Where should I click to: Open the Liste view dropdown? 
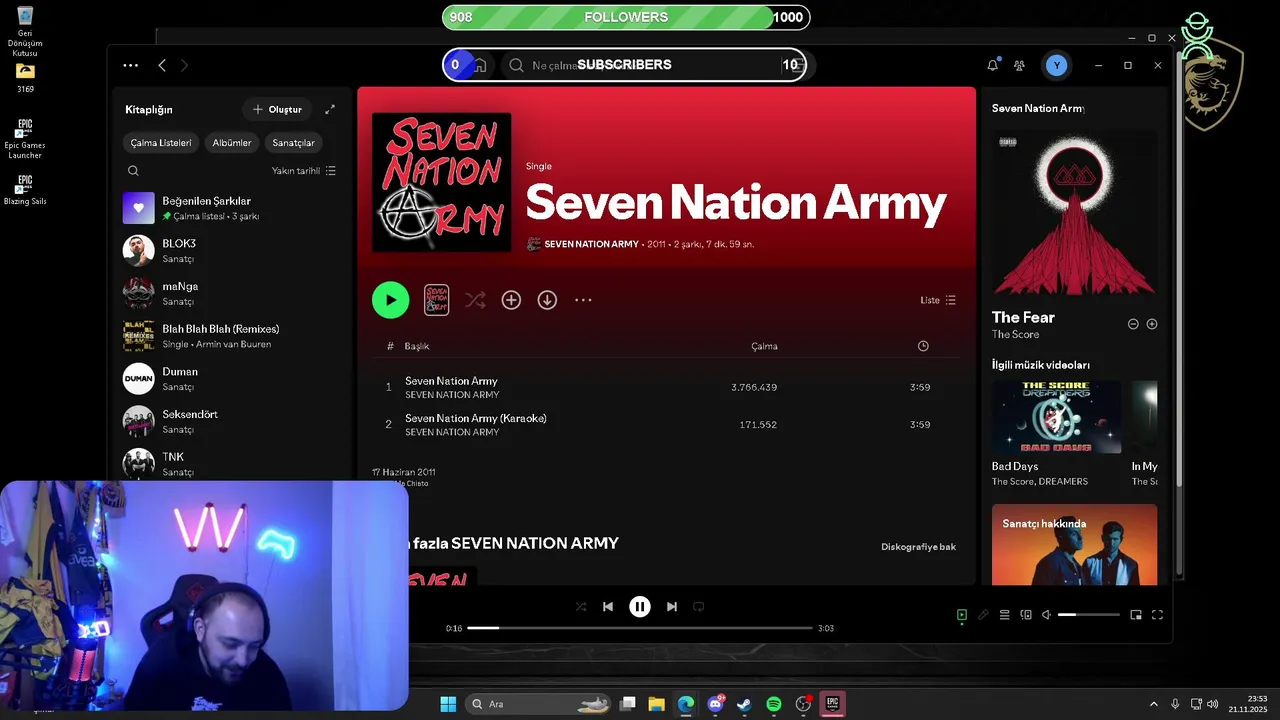pyautogui.click(x=938, y=300)
